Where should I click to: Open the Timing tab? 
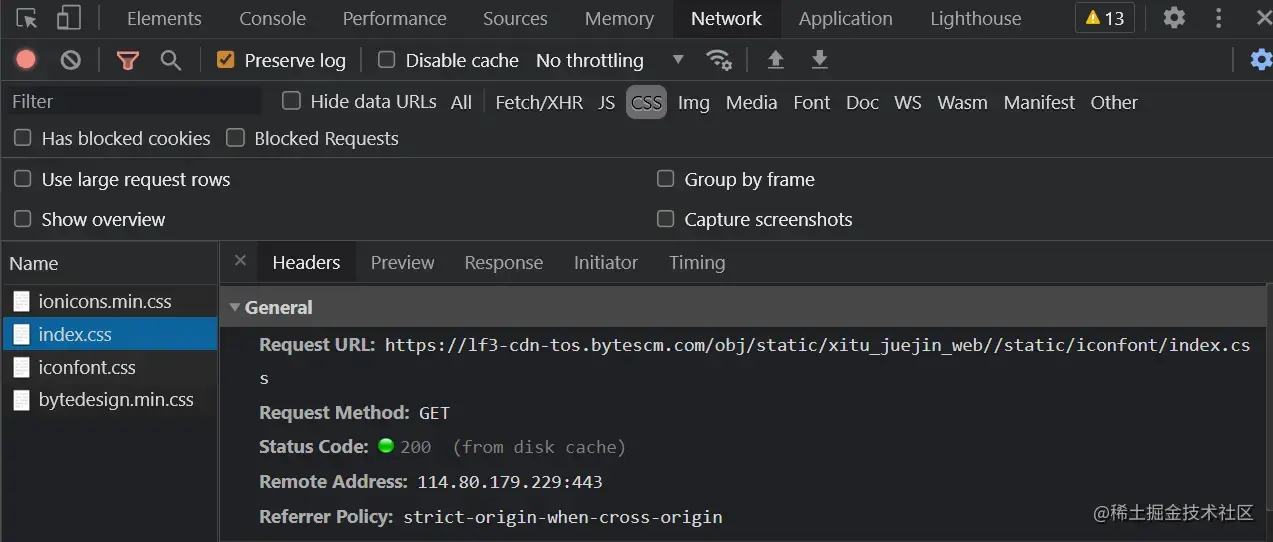pyautogui.click(x=697, y=262)
